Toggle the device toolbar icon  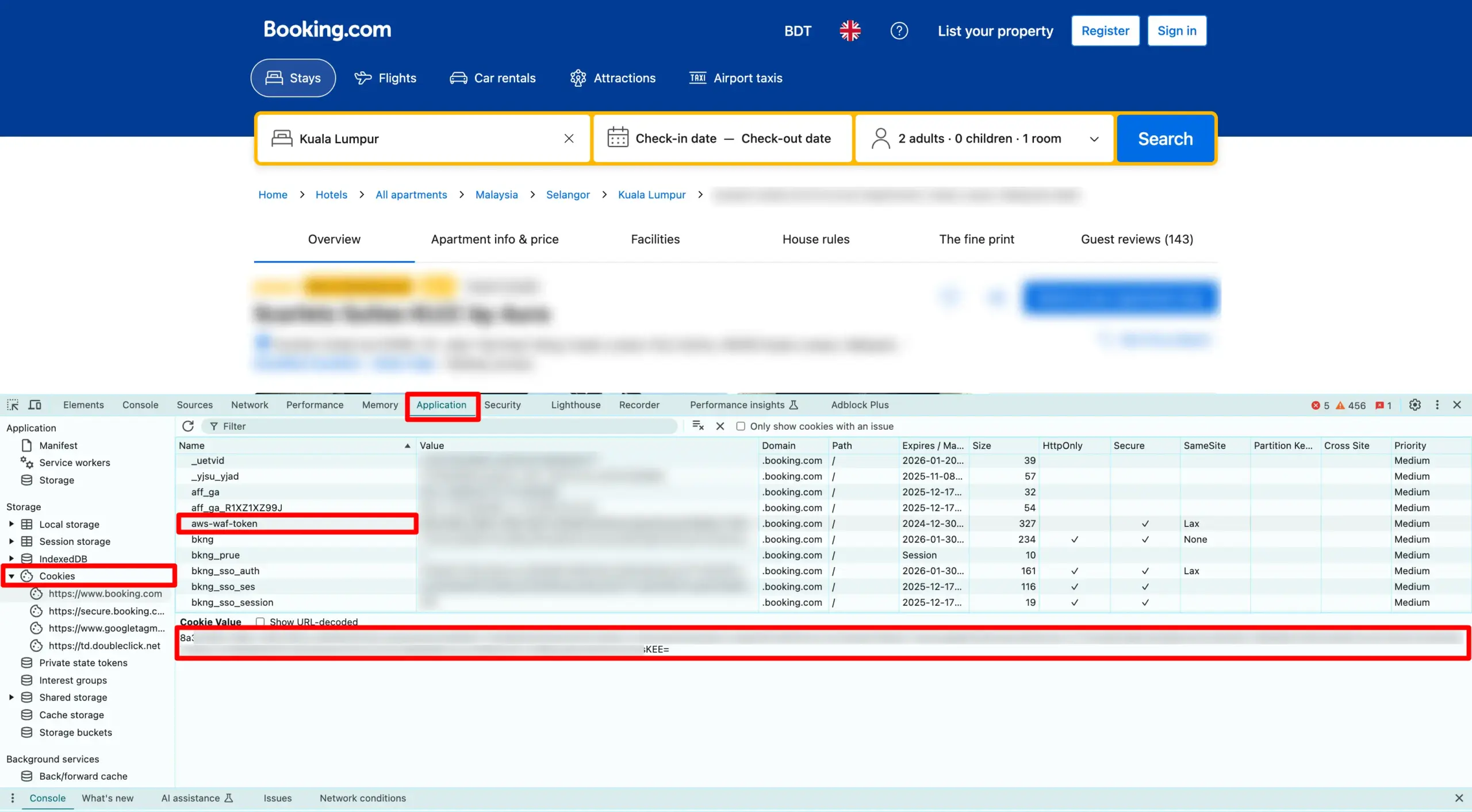35,405
